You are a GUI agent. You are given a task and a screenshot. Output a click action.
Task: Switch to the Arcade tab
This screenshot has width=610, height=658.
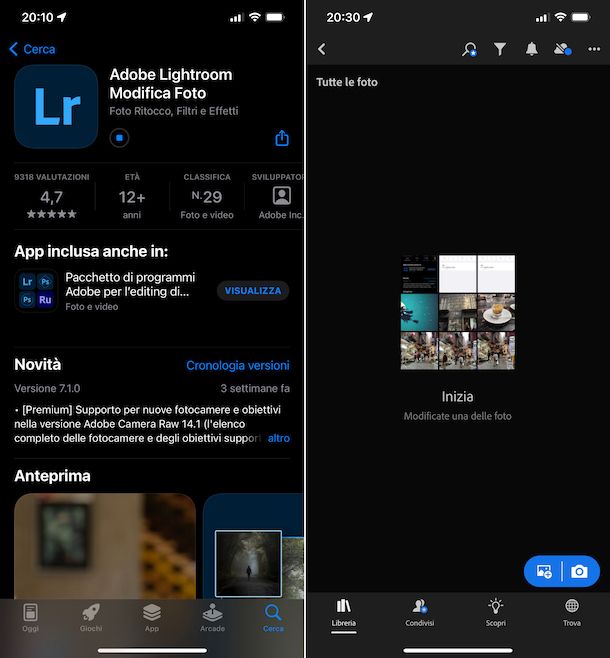[212, 617]
